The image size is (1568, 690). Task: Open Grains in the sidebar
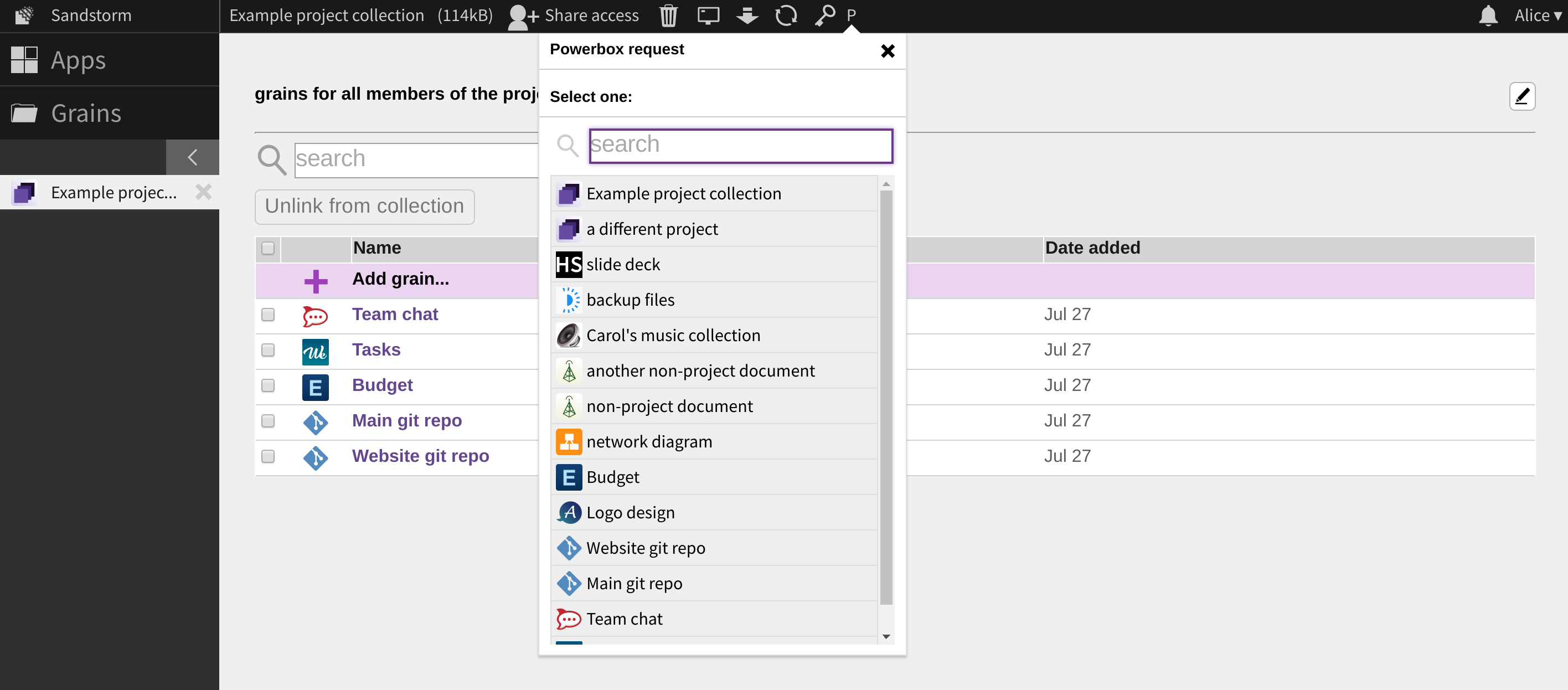pyautogui.click(x=86, y=114)
